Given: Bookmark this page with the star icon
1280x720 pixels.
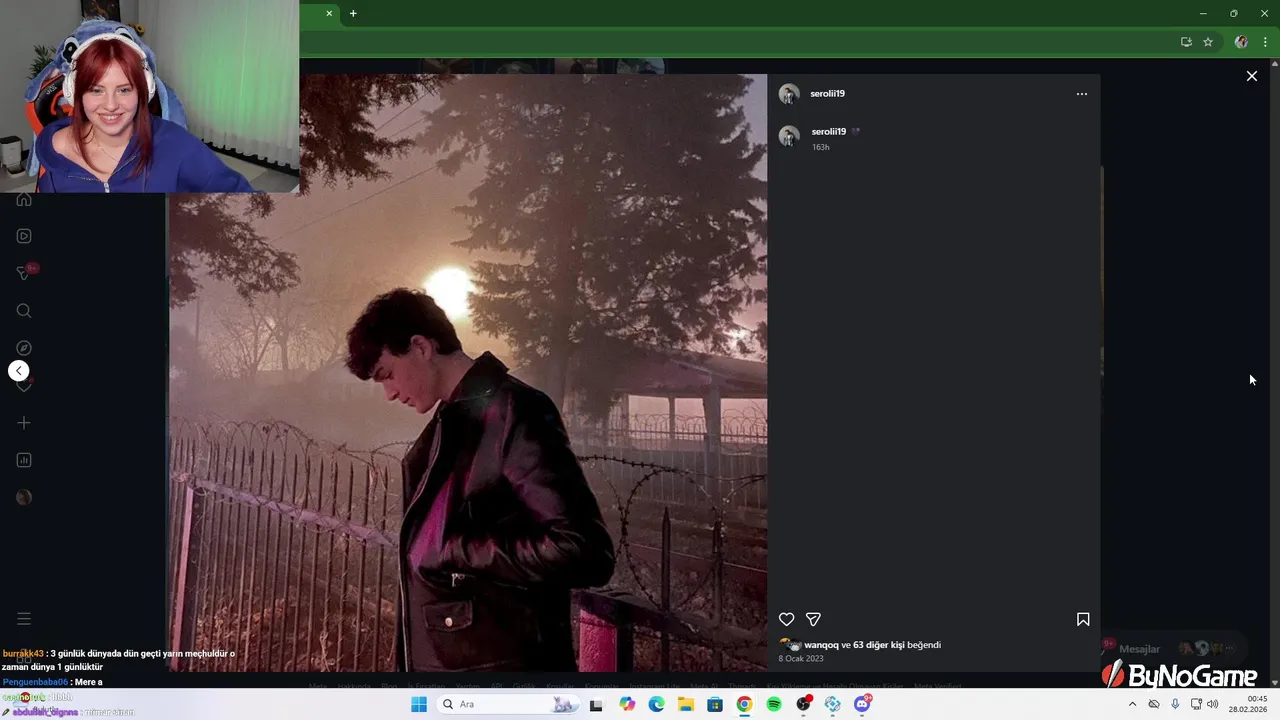Looking at the screenshot, I should point(1208,42).
